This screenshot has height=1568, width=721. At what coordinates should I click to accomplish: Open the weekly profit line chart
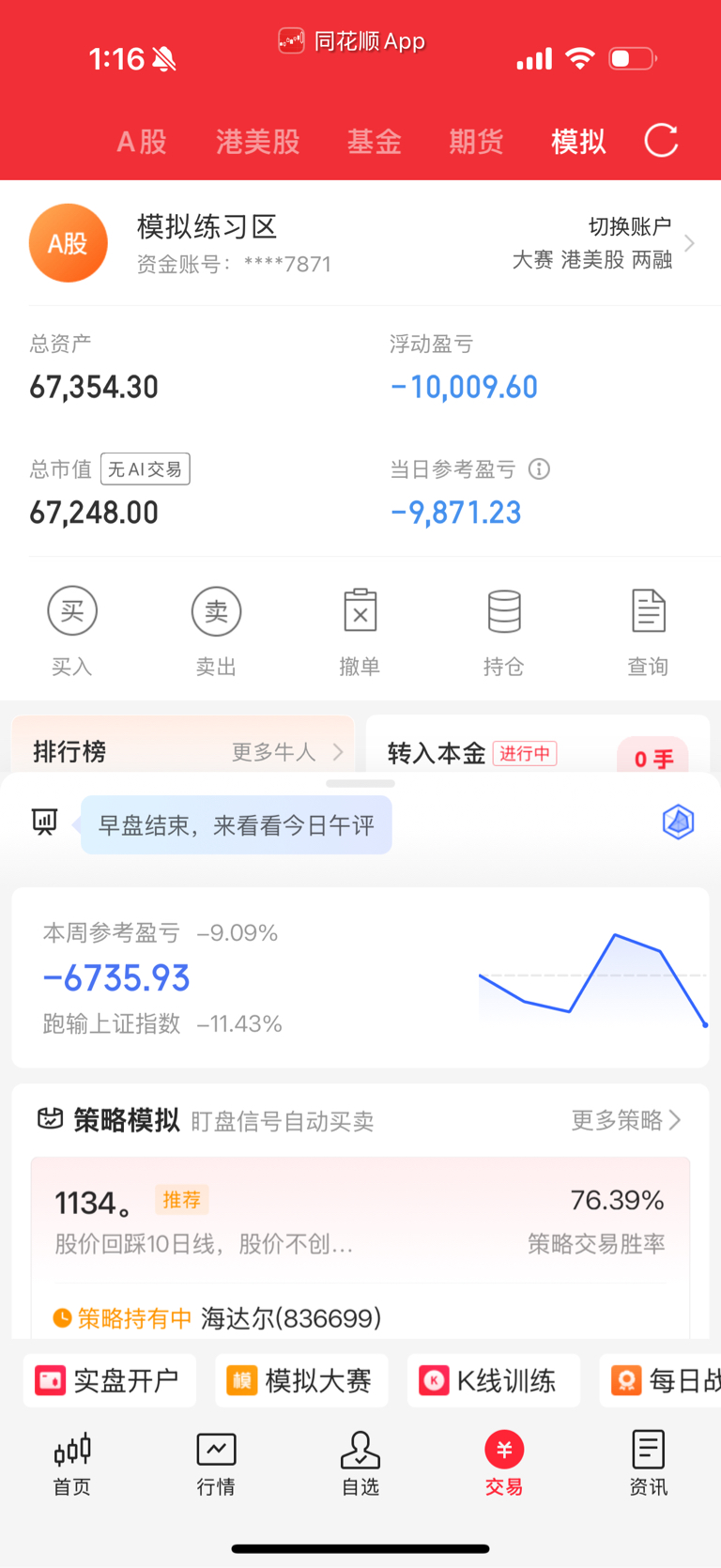tap(592, 978)
